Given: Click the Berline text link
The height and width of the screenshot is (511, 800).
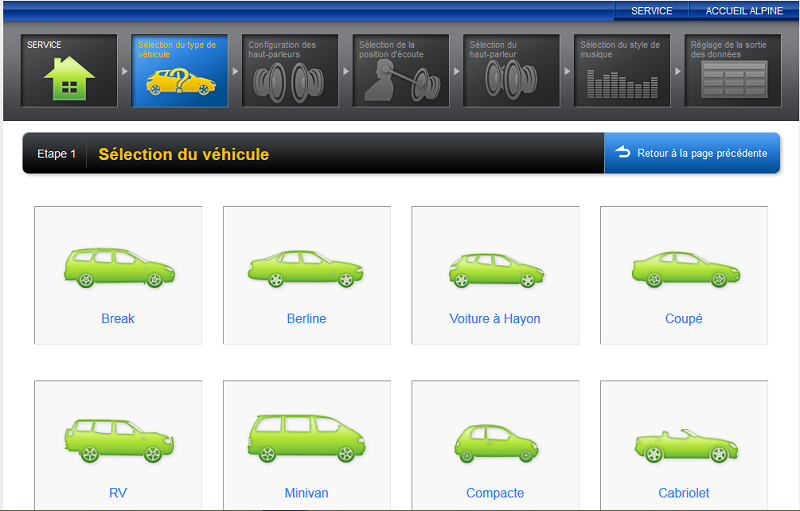Looking at the screenshot, I should [306, 319].
